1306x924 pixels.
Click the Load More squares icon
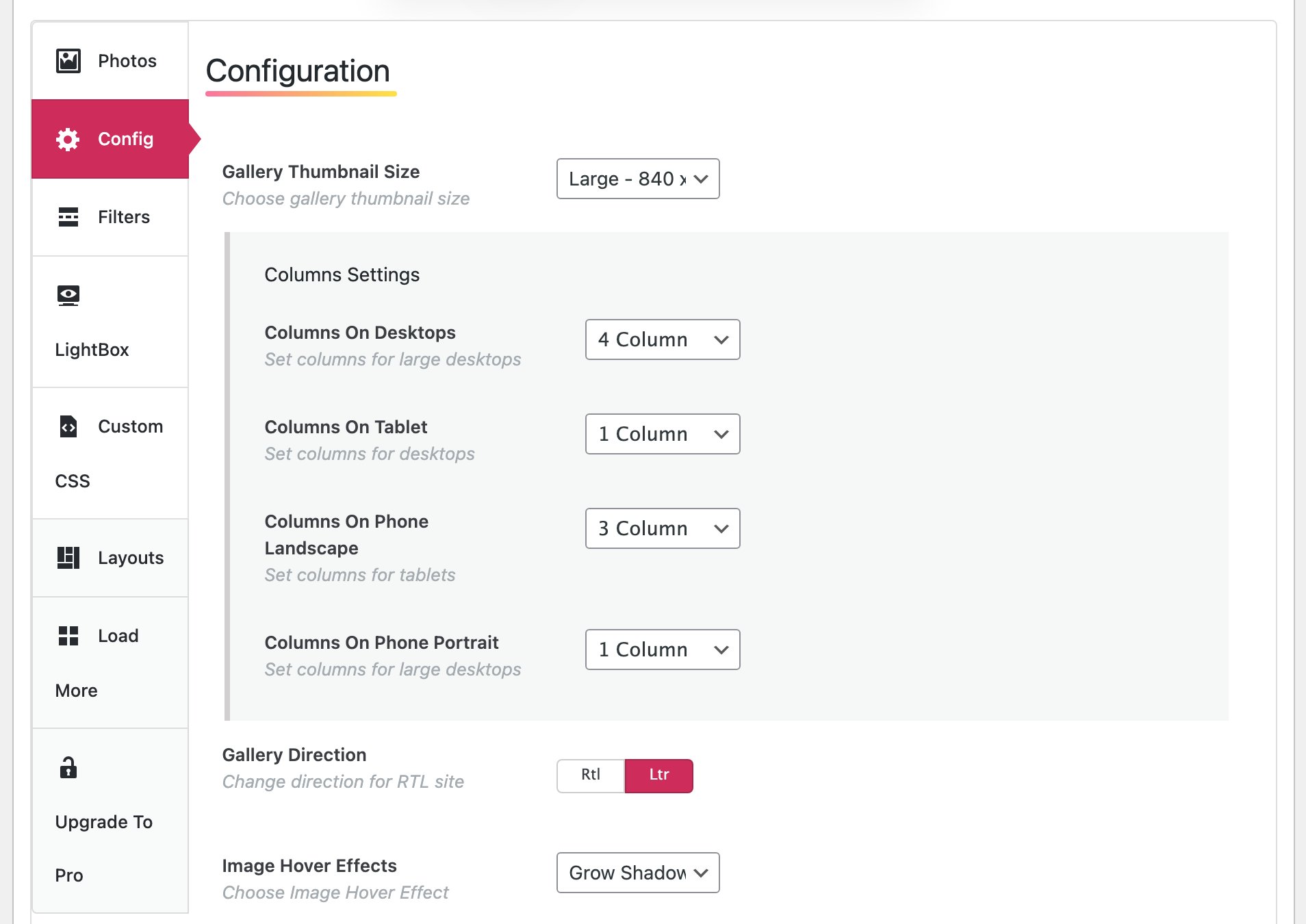coord(68,636)
